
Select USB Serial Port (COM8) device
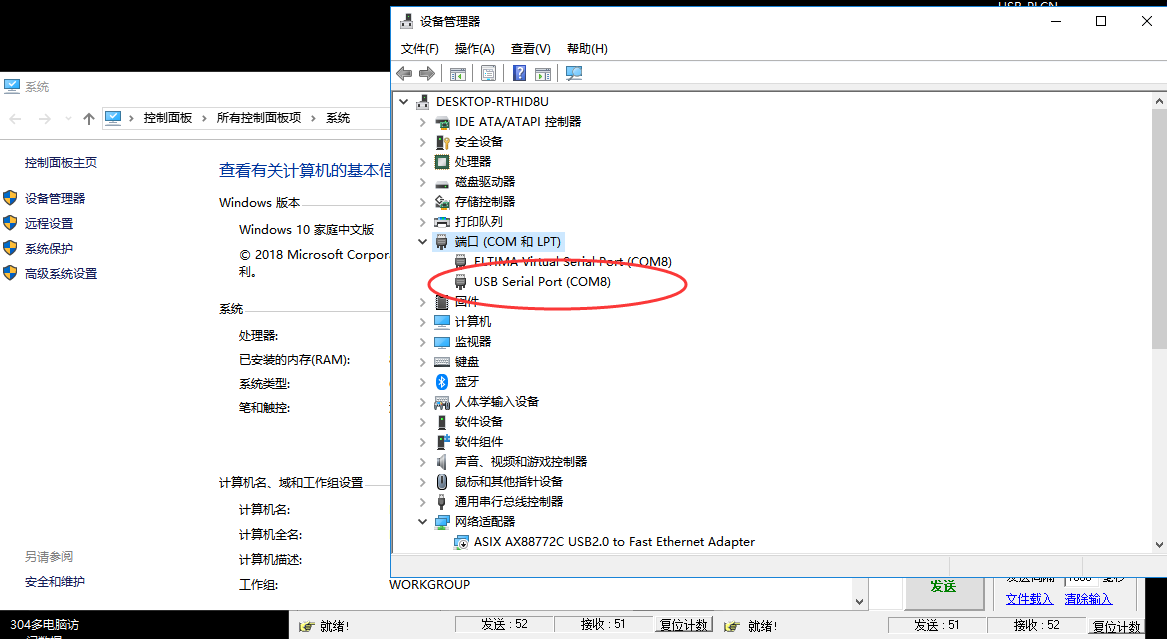point(541,281)
